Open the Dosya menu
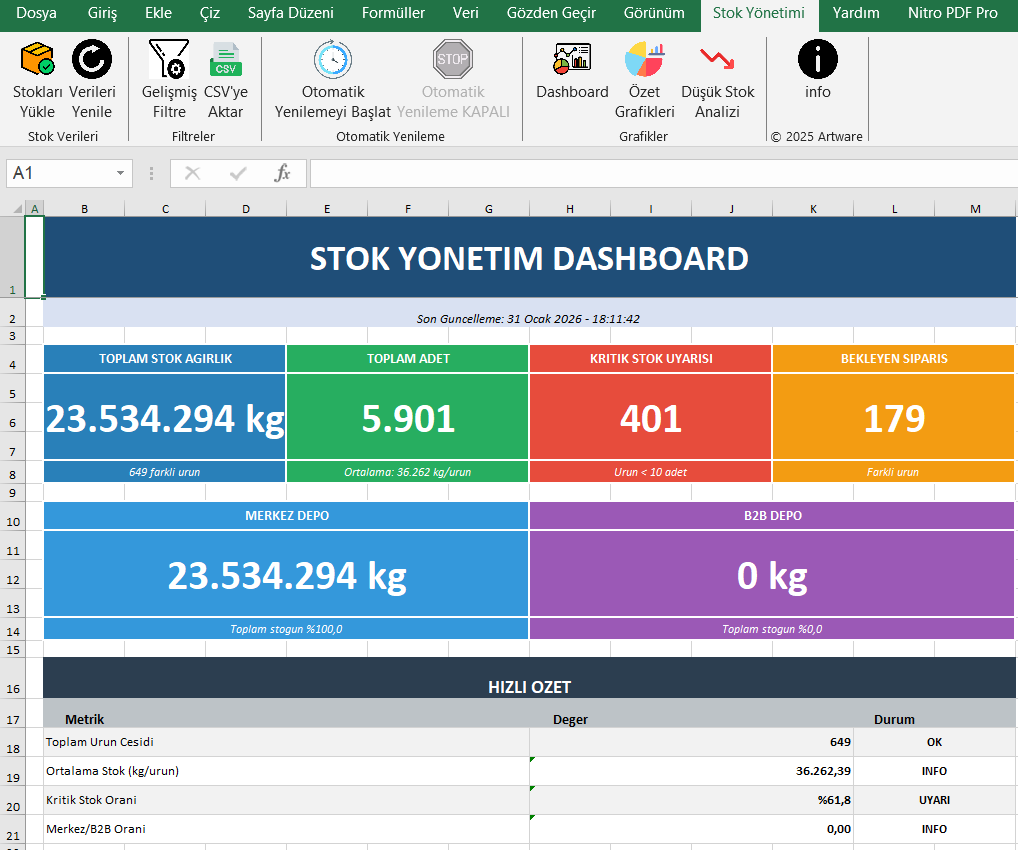 click(38, 14)
